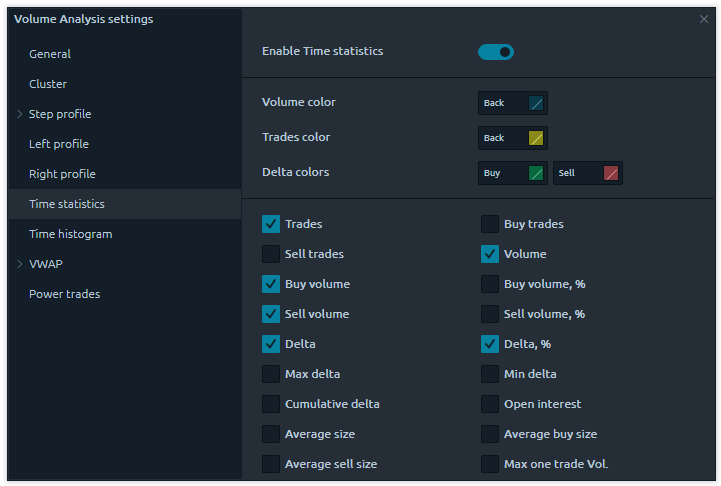This screenshot has width=721, height=486.
Task: Expand the VWAP section arrow
Action: (20, 264)
